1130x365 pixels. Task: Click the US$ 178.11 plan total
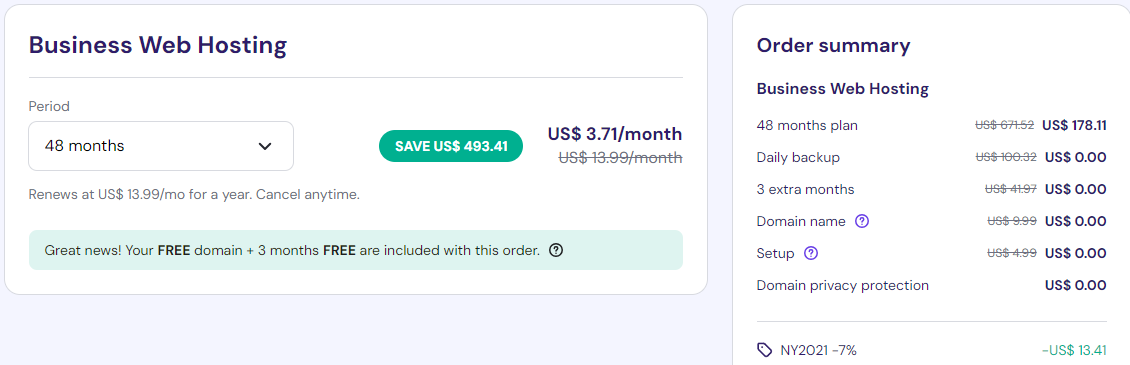(x=1074, y=126)
